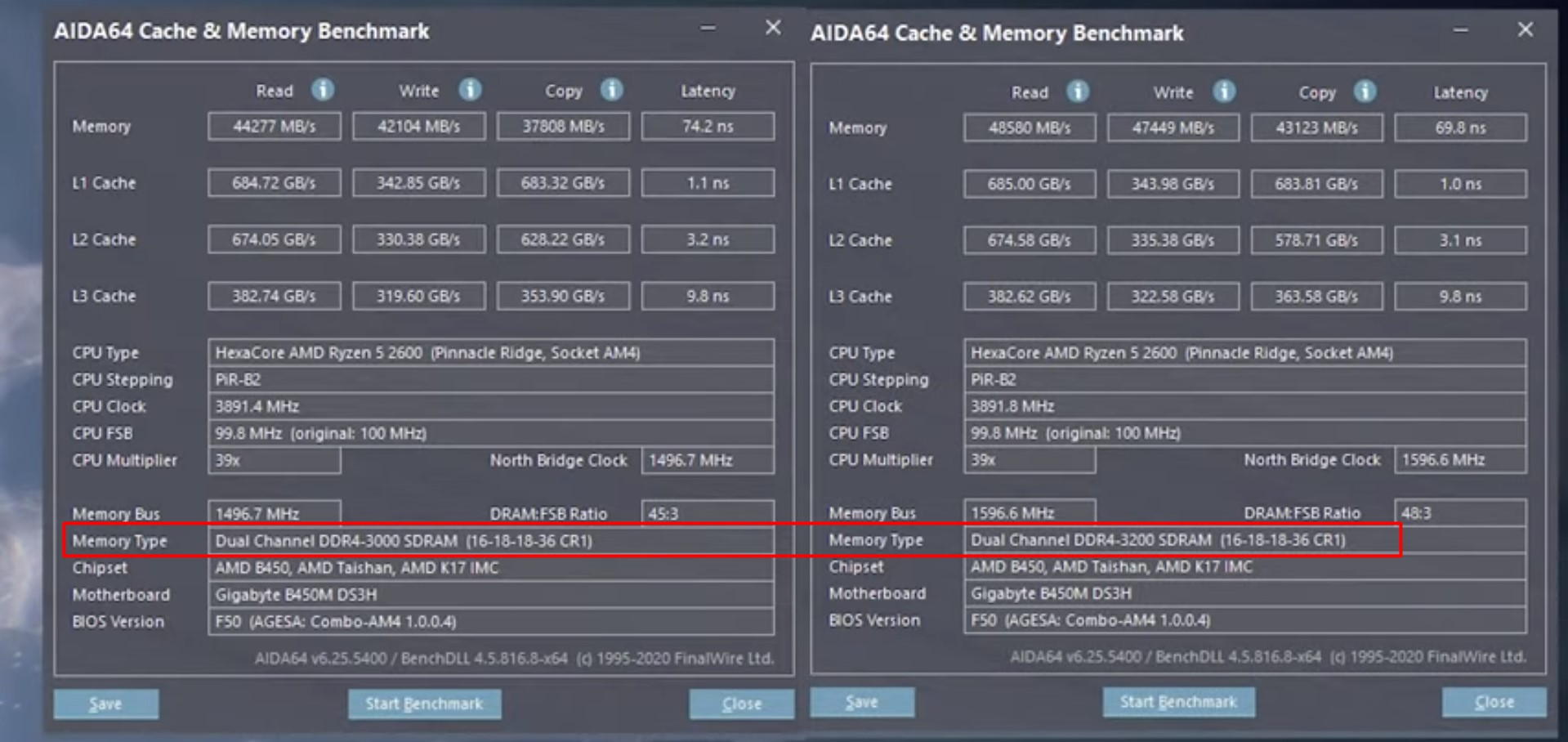Click L2 Cache Read 674.05 GB/s

coord(275,239)
